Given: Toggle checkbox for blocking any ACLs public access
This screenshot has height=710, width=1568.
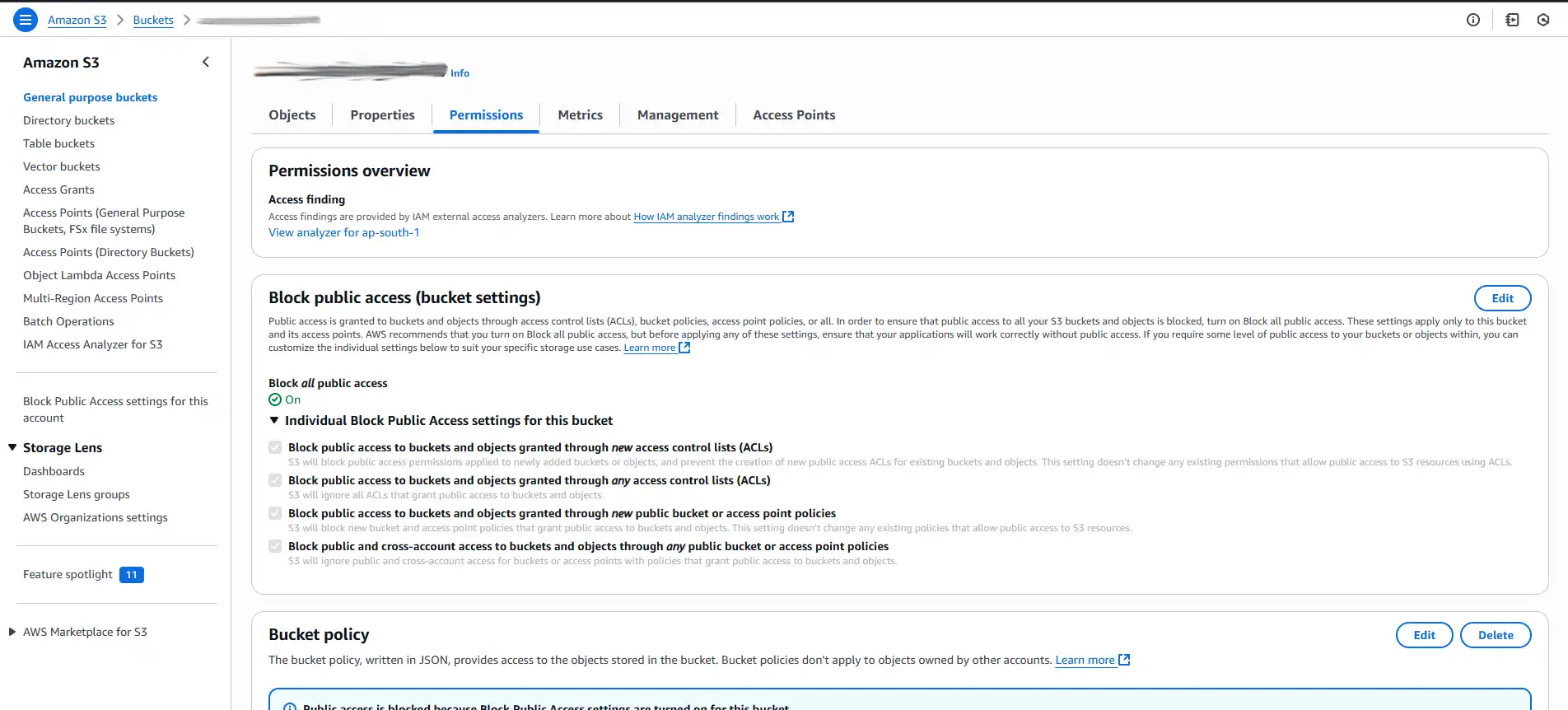Looking at the screenshot, I should [x=275, y=480].
